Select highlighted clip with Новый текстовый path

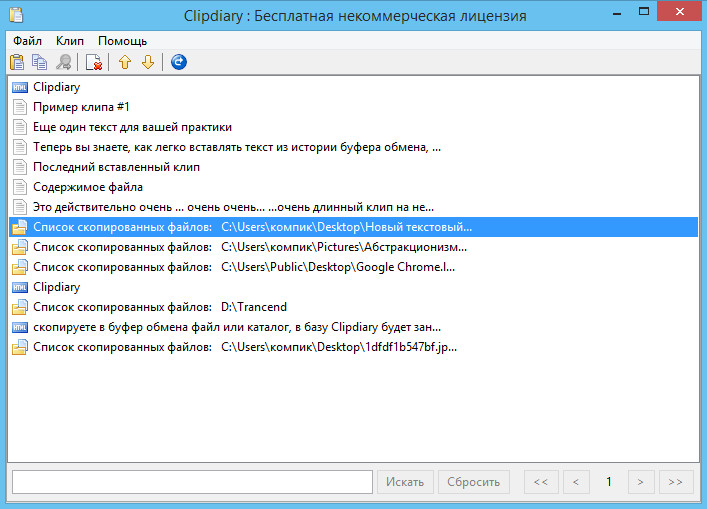point(354,227)
